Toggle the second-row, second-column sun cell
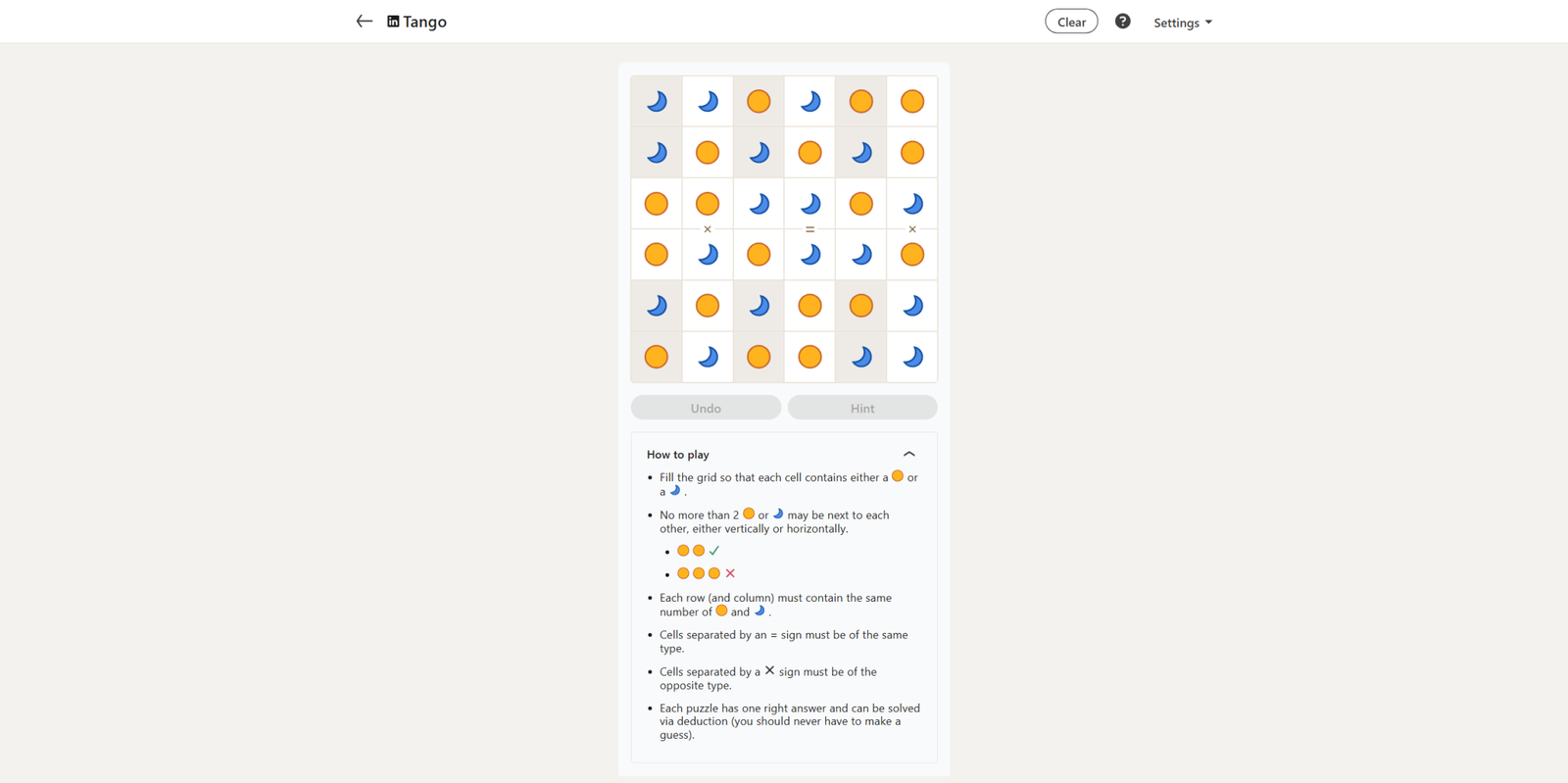This screenshot has height=783, width=1568. pos(708,153)
